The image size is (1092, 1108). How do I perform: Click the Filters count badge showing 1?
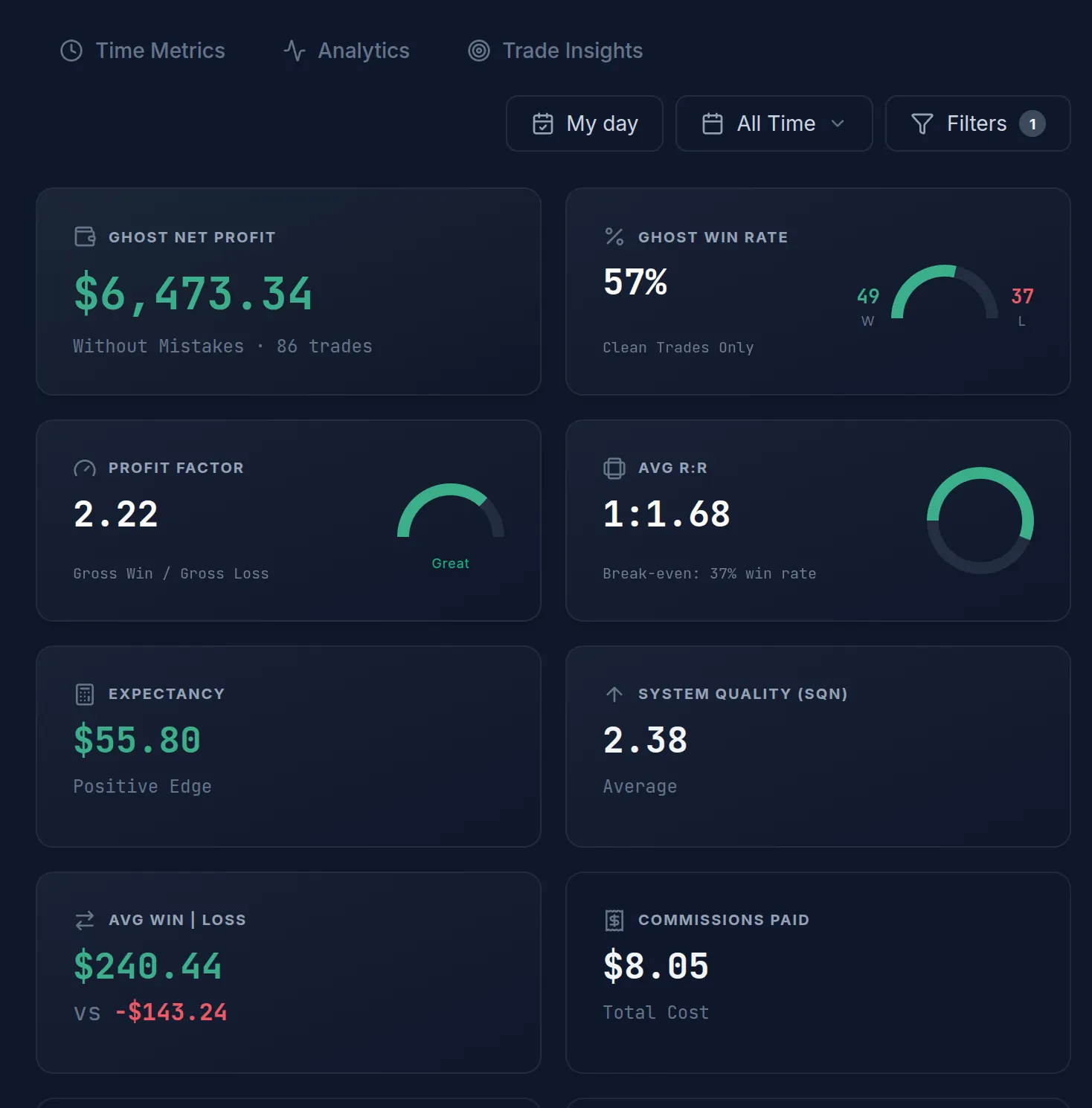tap(1032, 123)
